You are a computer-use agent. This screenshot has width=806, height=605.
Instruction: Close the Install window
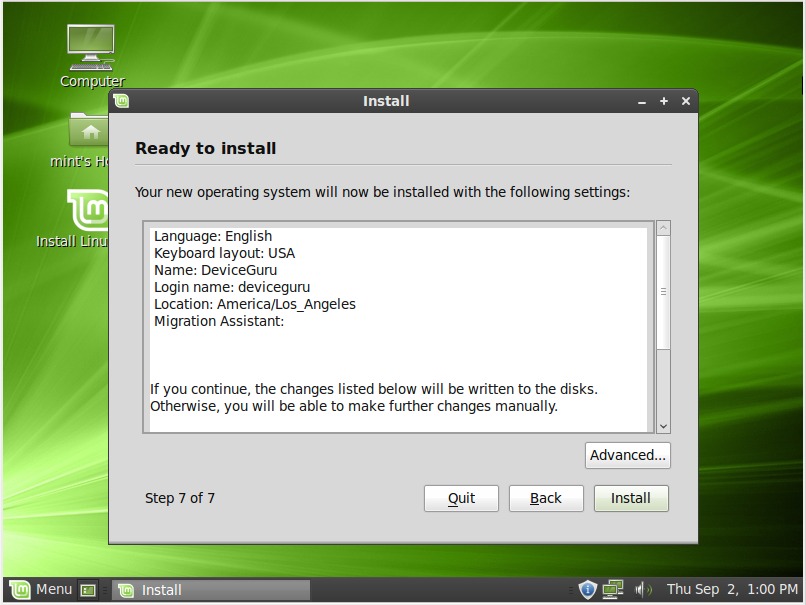[x=686, y=101]
